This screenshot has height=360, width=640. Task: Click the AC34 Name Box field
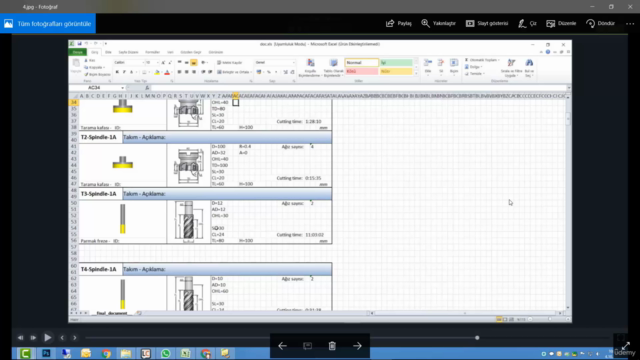click(x=94, y=88)
